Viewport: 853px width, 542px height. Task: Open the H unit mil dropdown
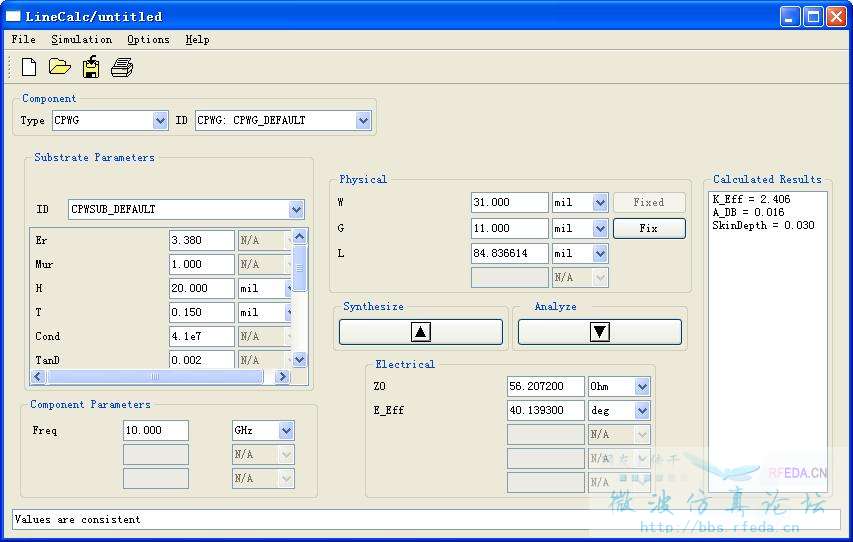(288, 288)
